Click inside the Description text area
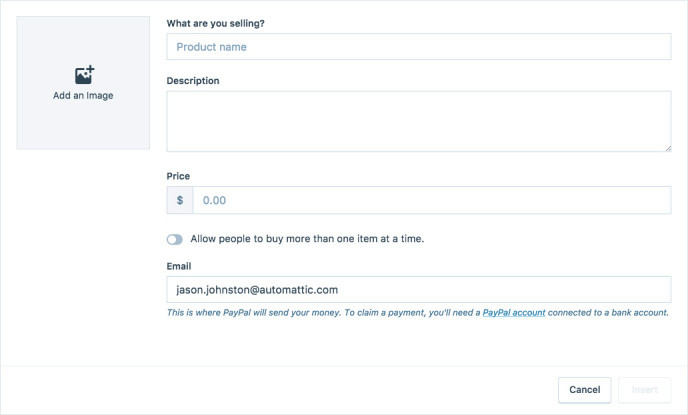This screenshot has height=415, width=688. pos(418,121)
